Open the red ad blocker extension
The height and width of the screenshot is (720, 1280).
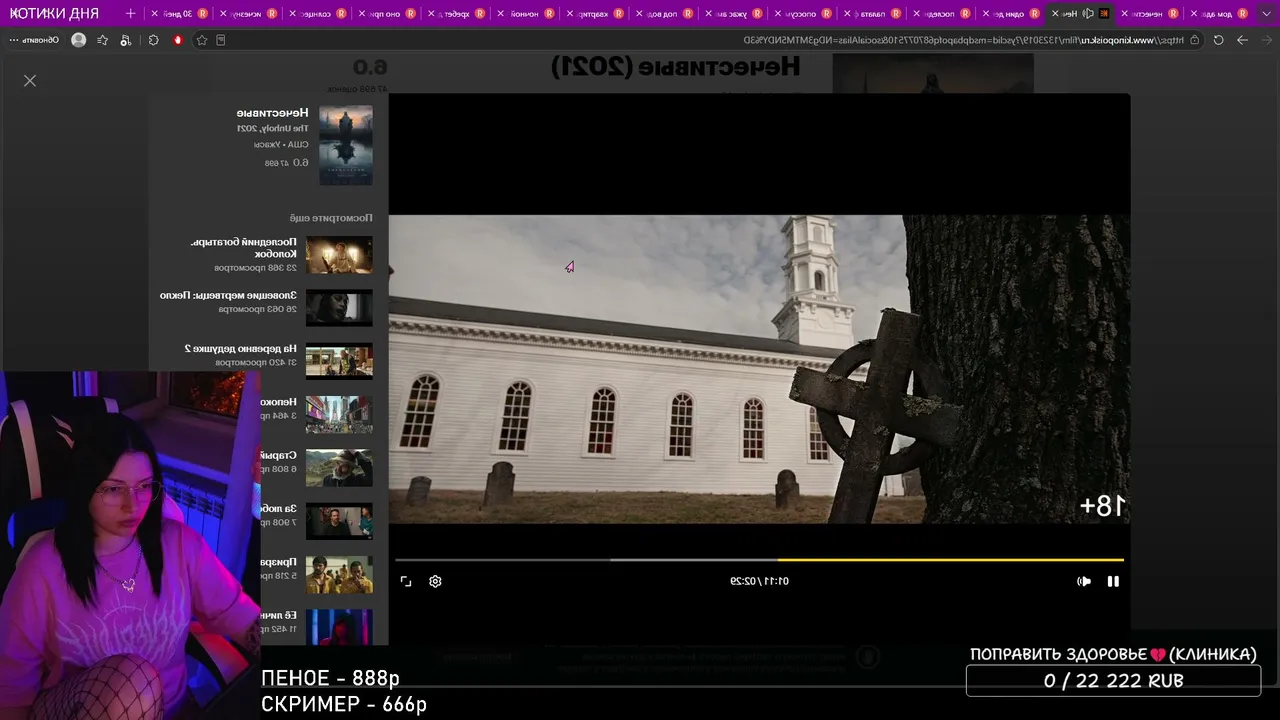178,40
